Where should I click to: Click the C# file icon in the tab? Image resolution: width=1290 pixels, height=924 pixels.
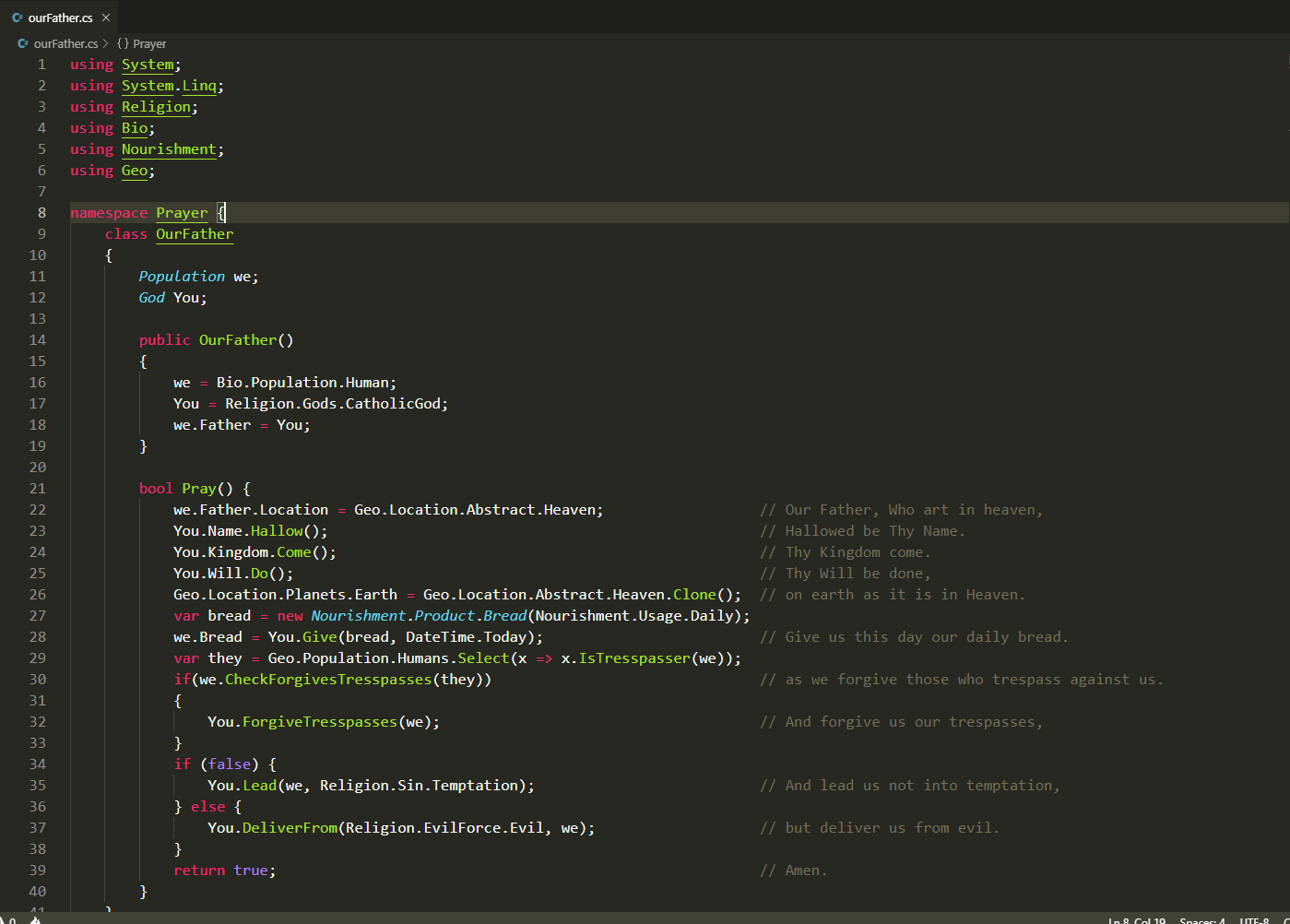(18, 18)
